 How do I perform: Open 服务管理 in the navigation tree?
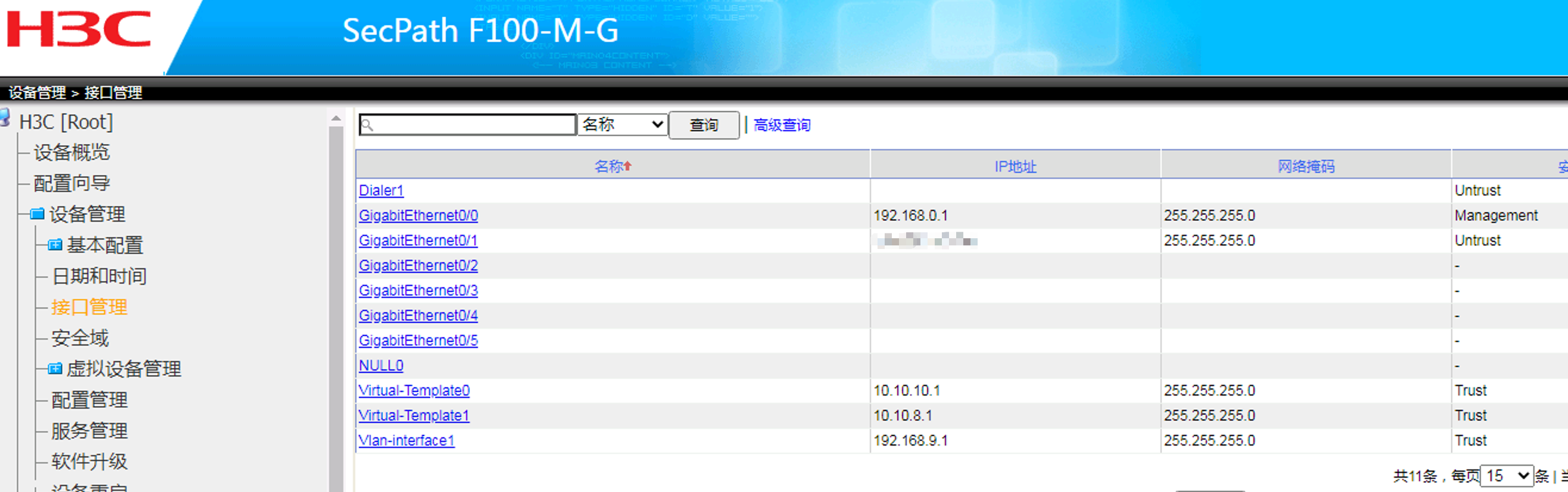coord(89,431)
